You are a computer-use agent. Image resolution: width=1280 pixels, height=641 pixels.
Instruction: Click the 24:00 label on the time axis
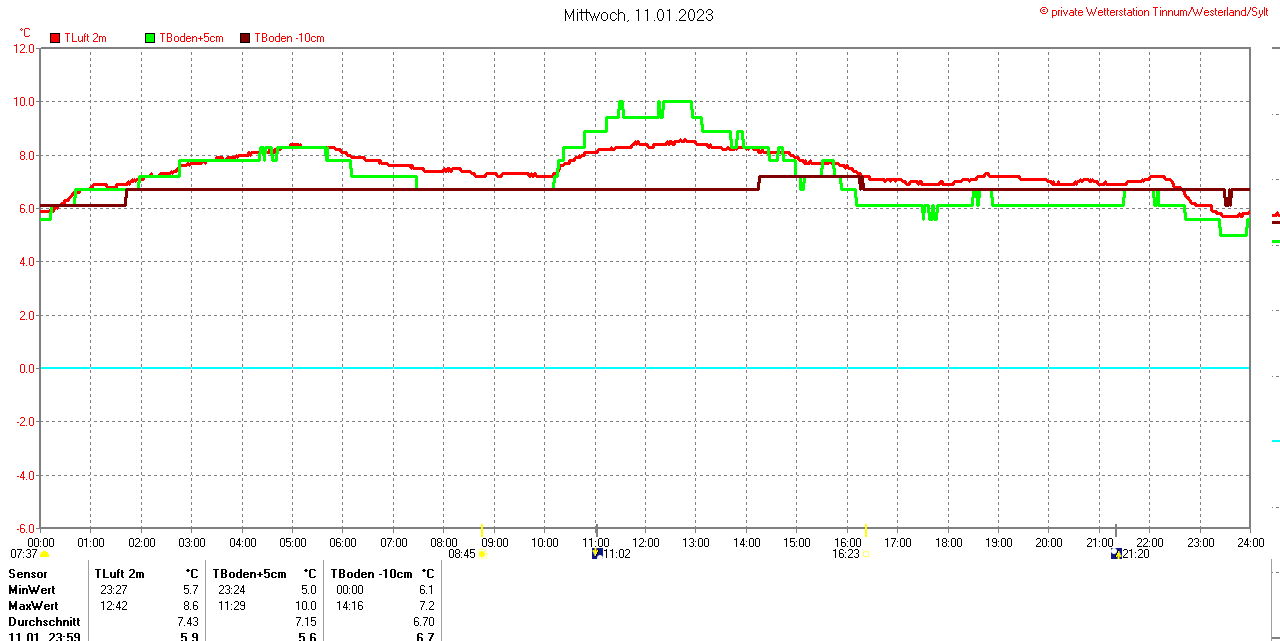click(1249, 542)
